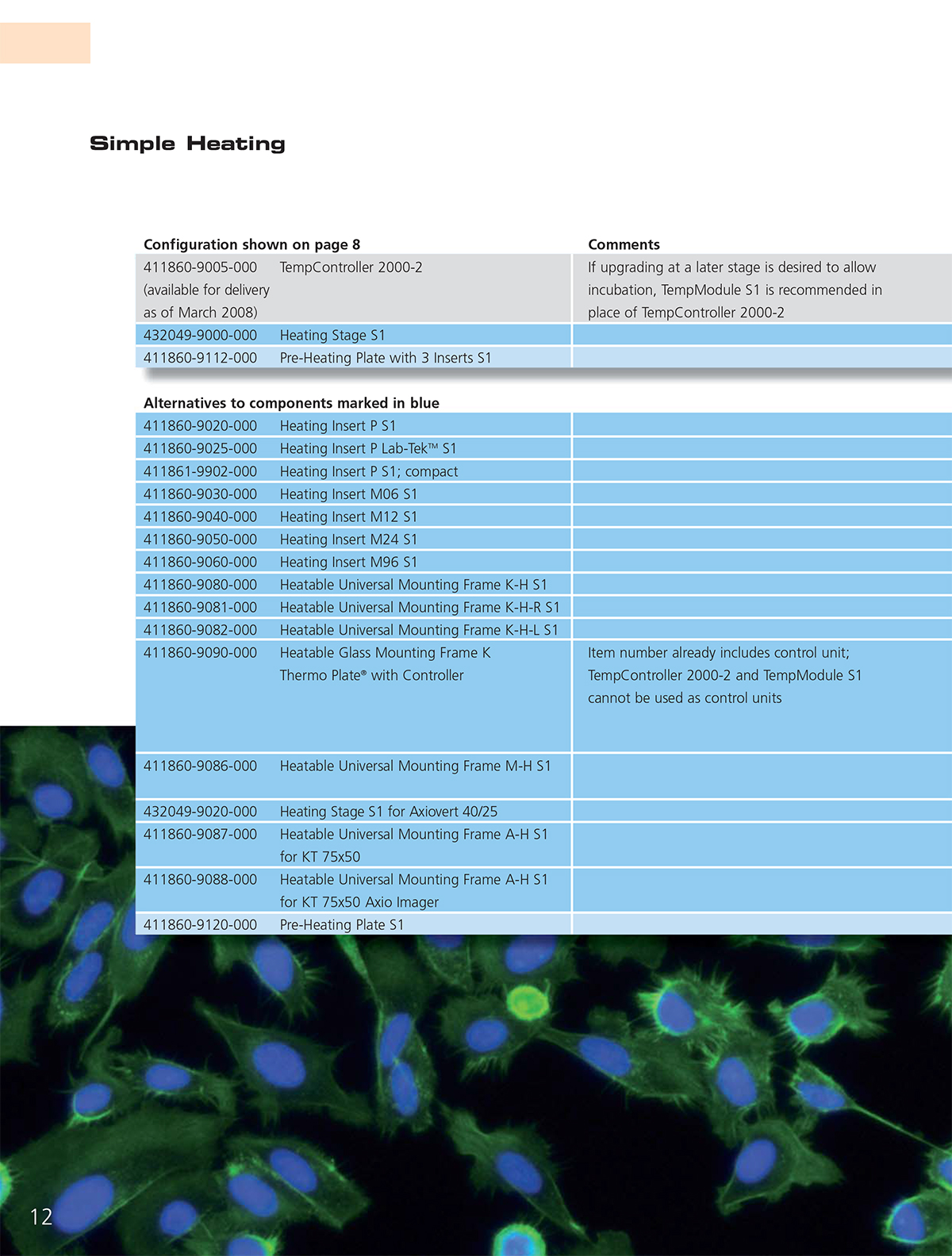Image resolution: width=952 pixels, height=1256 pixels.
Task: Select 'Heatable Universal Mounting Frame K-H S1'
Action: (x=413, y=585)
